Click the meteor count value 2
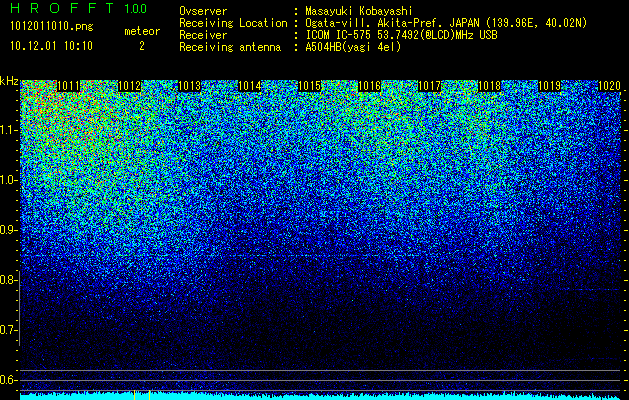 [x=142, y=46]
